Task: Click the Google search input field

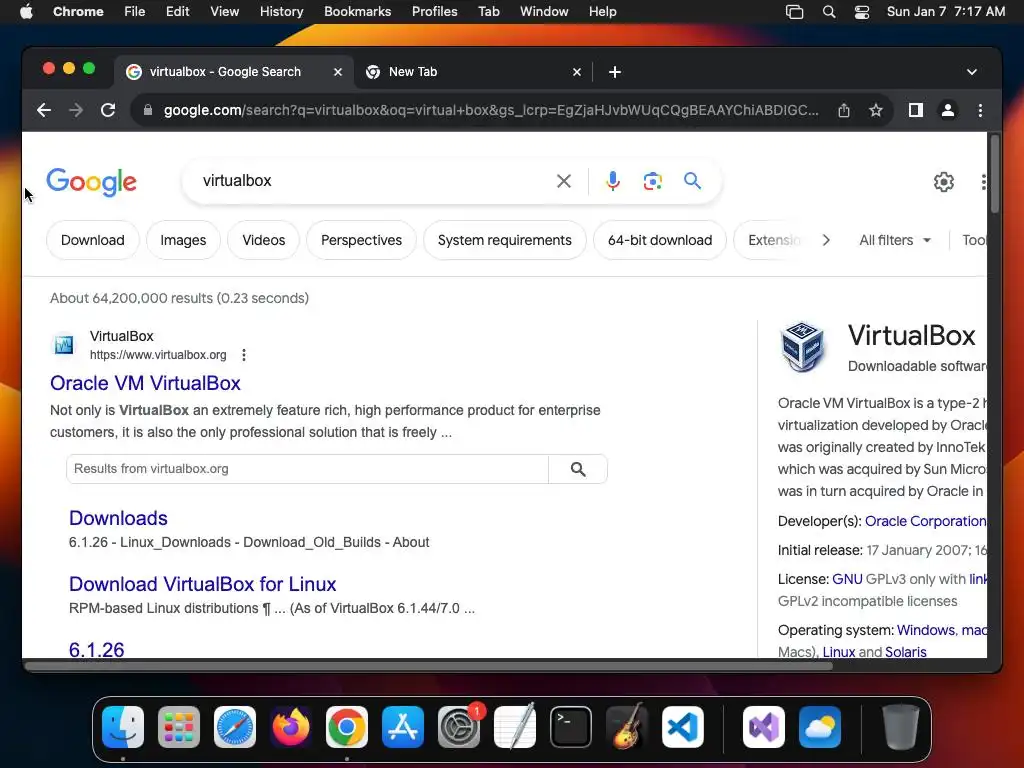Action: [372, 181]
